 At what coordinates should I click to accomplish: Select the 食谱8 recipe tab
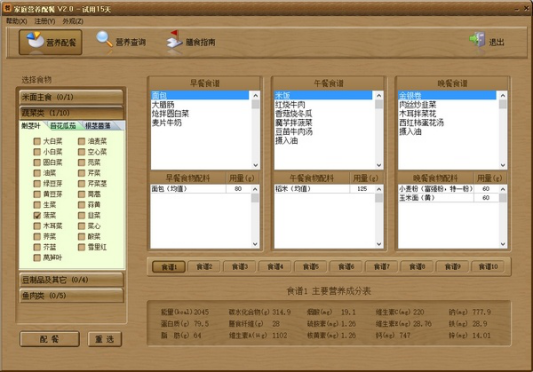[x=417, y=267]
